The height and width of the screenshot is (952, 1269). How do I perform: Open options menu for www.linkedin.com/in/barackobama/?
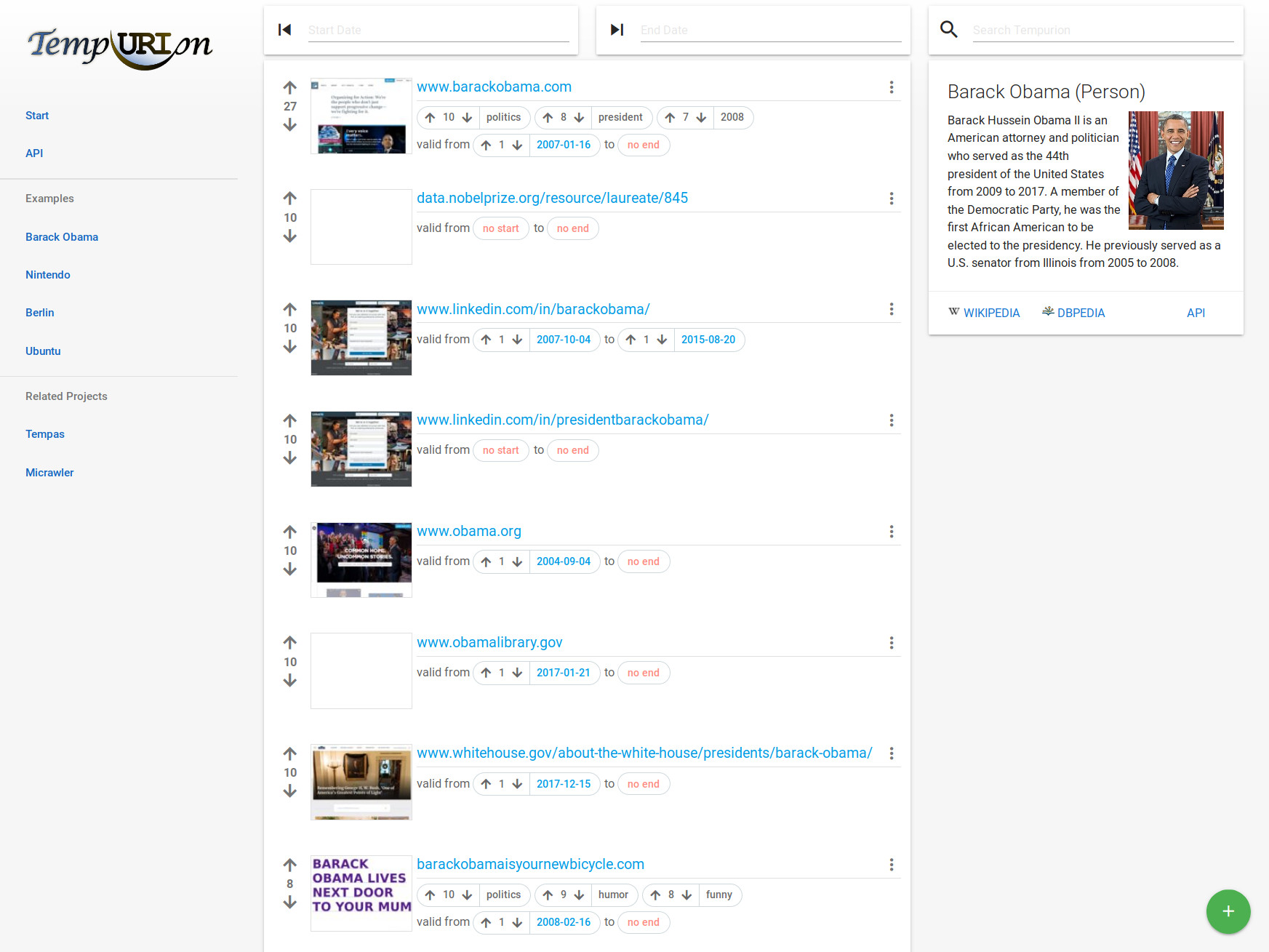tap(892, 309)
